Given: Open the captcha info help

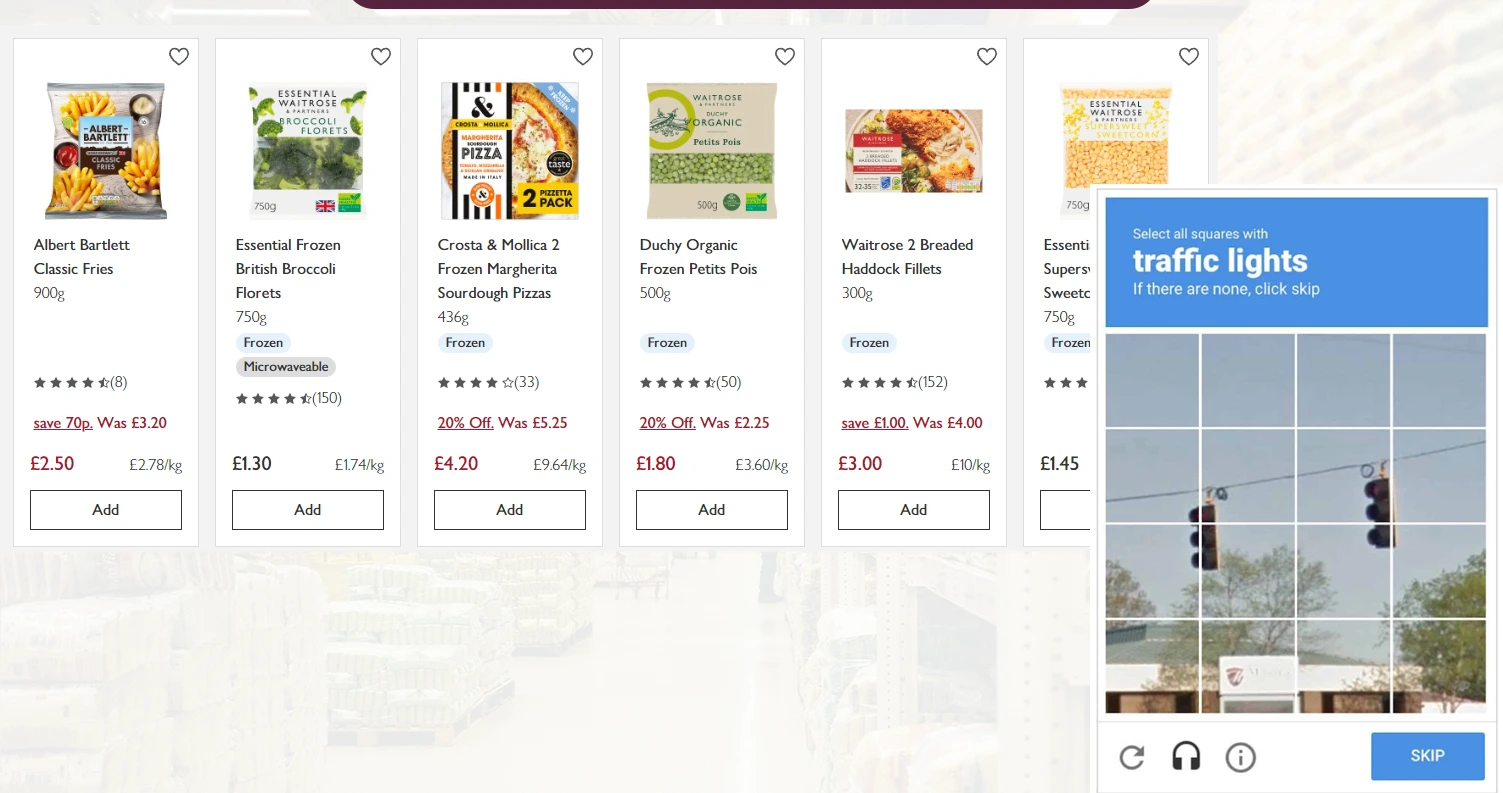Looking at the screenshot, I should tap(1240, 757).
